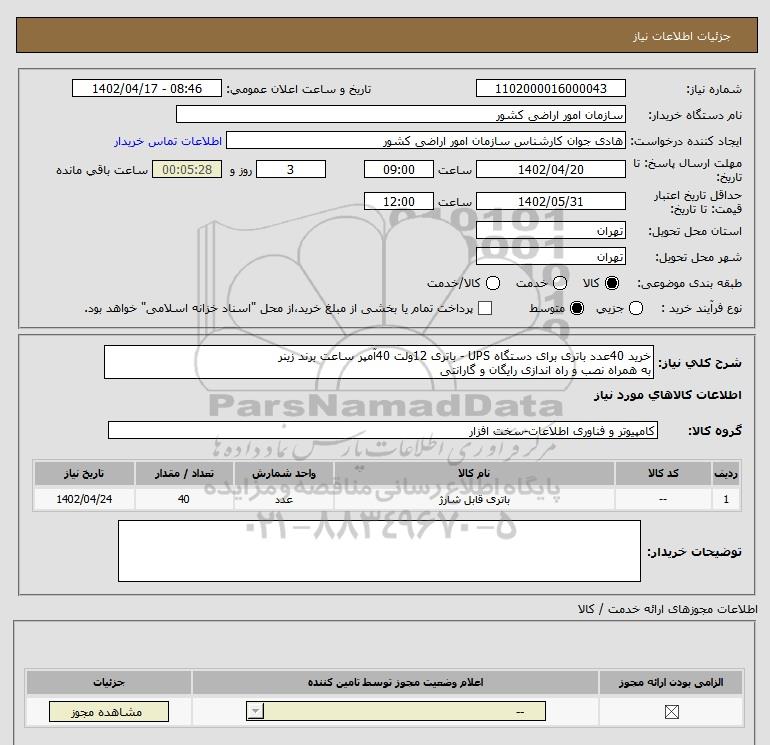Click the اعلام وضعیت مجوز توسط تامین کننده header
770x745 pixels.
395,683
